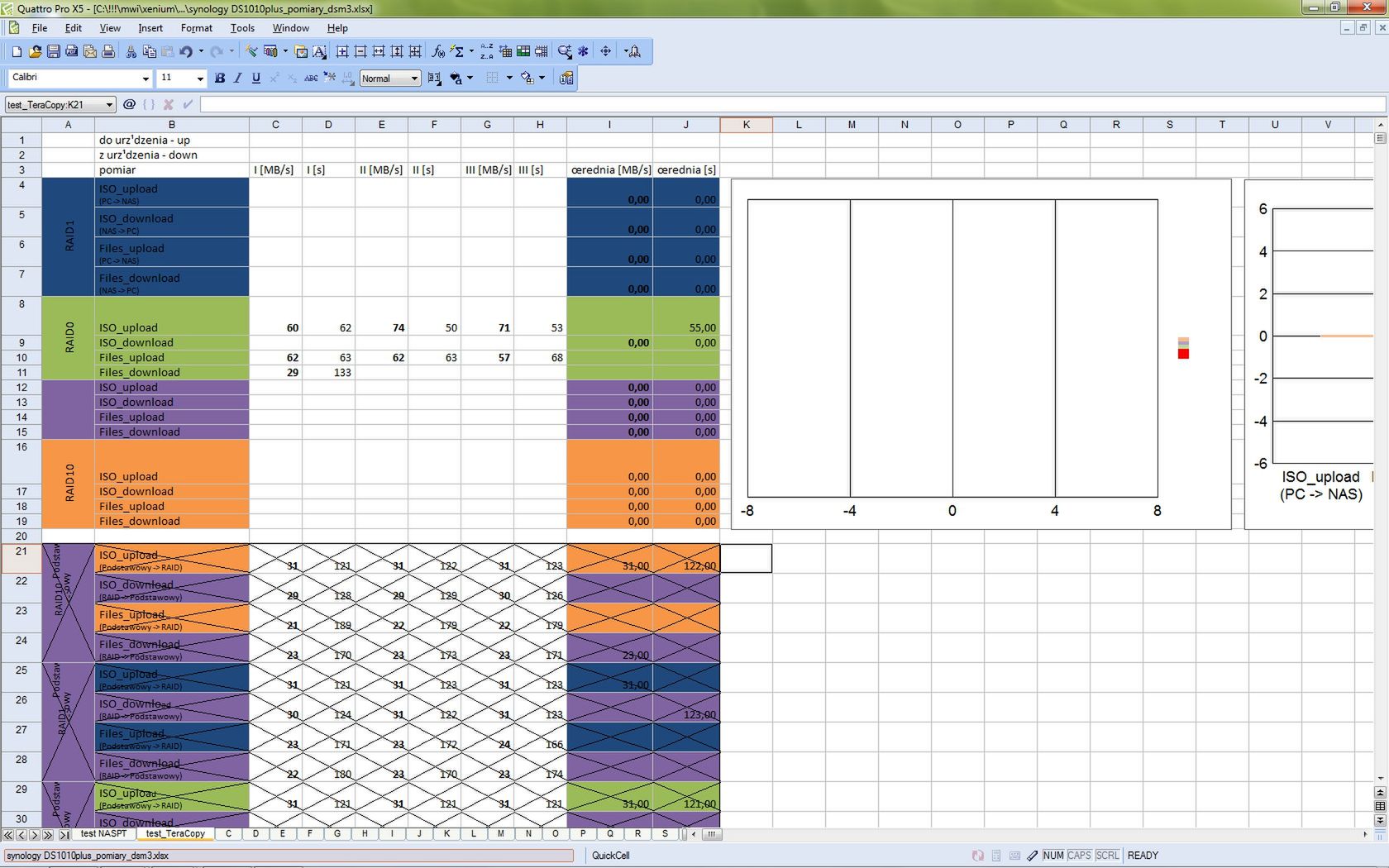This screenshot has height=868, width=1389.
Task: Click the horizontal scrollbar right arrow
Action: tap(1365, 835)
